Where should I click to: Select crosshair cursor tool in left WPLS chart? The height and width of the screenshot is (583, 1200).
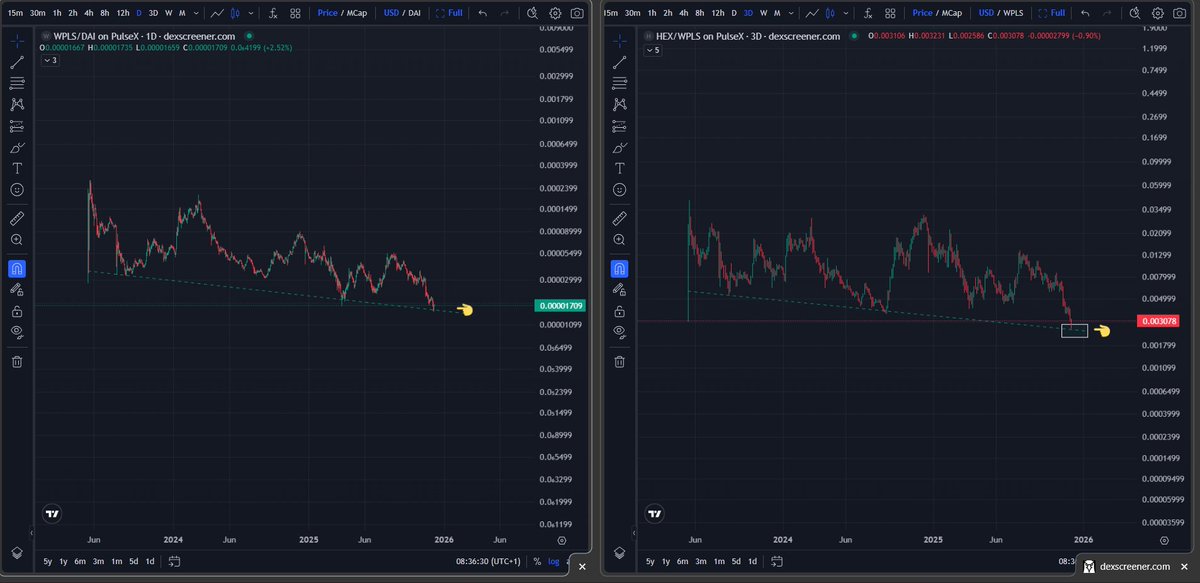point(17,40)
